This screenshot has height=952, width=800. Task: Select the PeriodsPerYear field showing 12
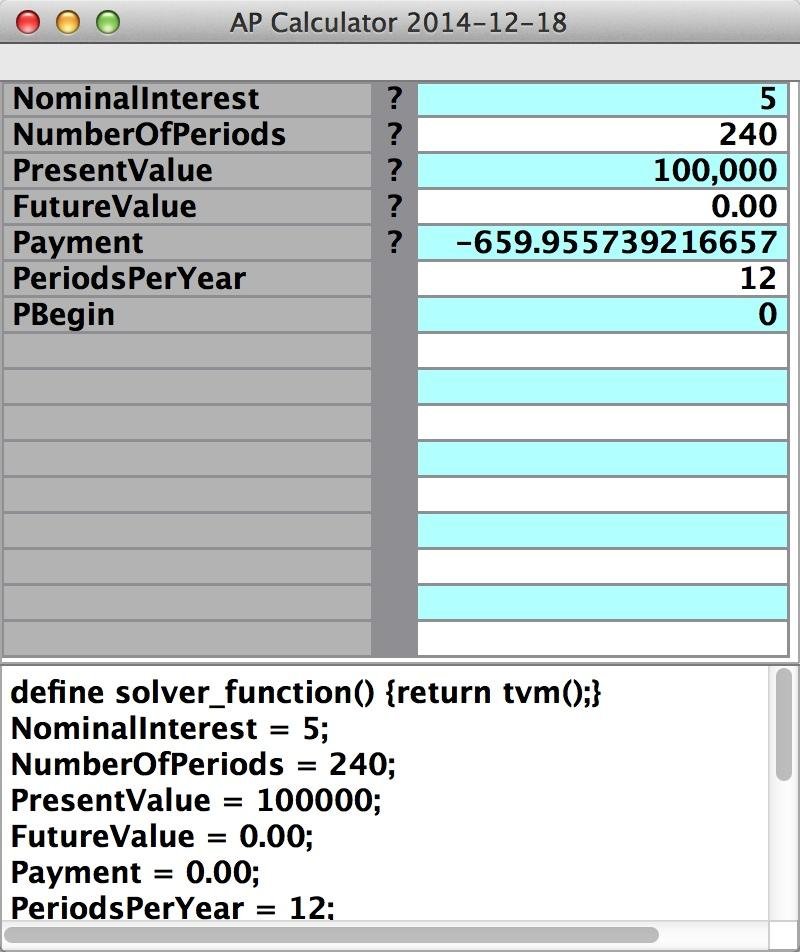click(602, 279)
